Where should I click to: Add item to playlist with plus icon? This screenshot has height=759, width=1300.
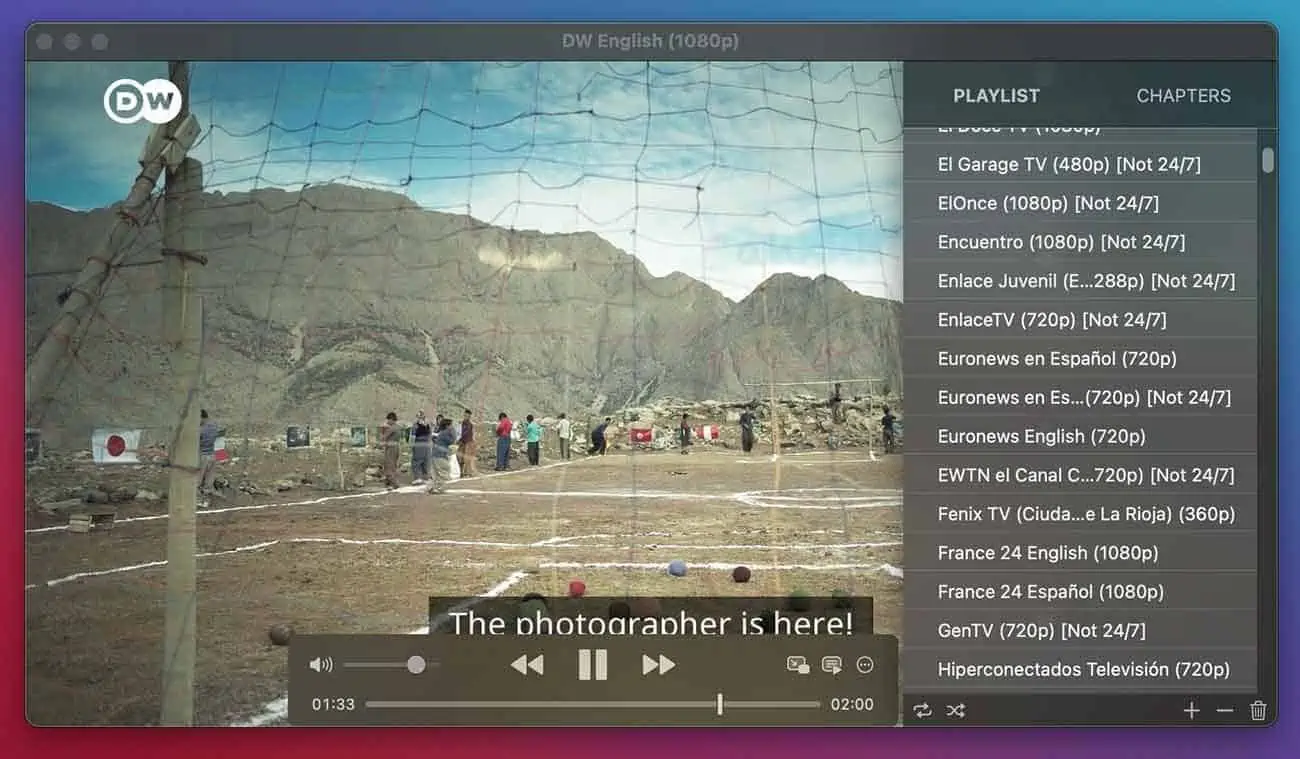click(1191, 710)
